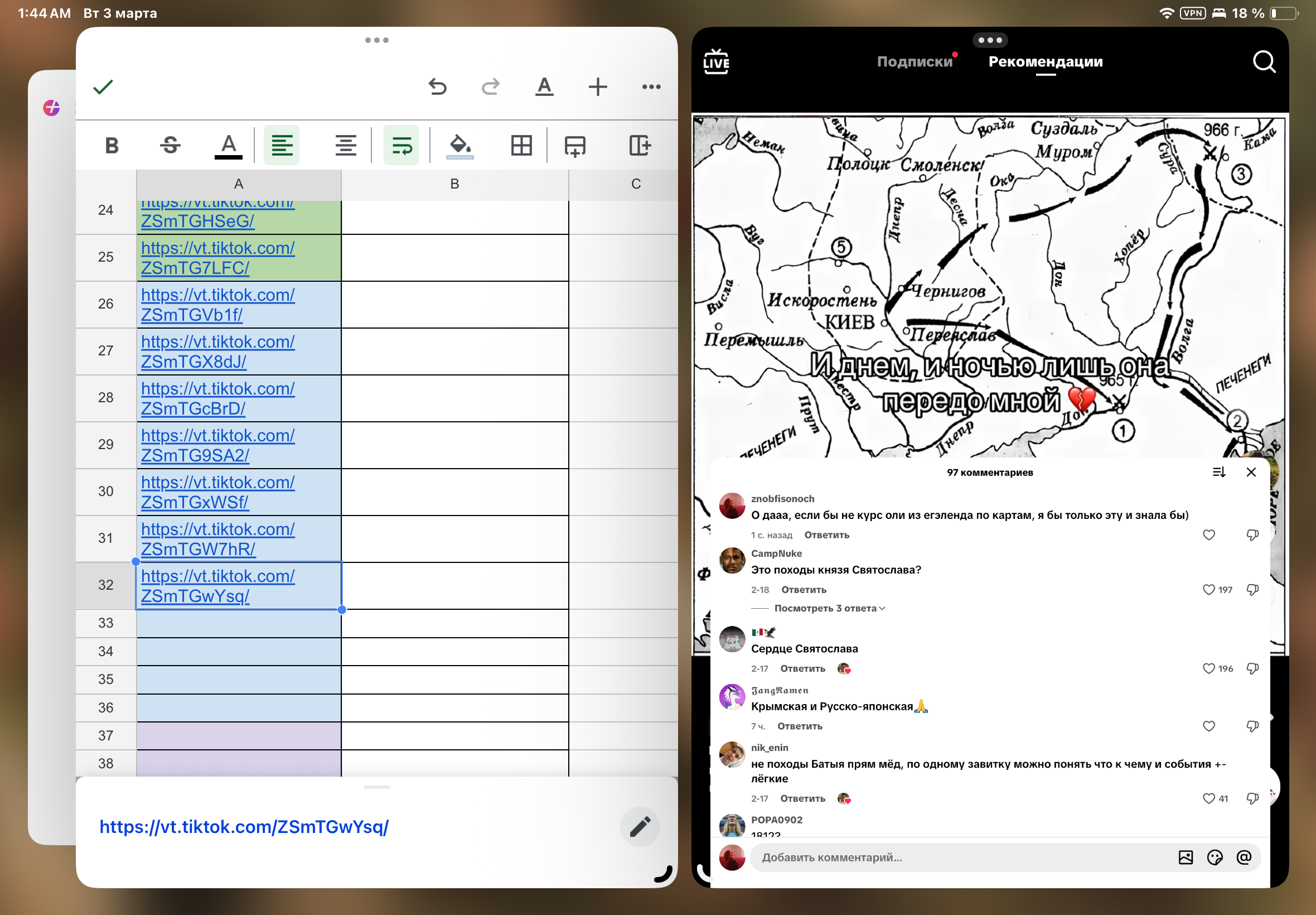
Task: Toggle bold formatting in the spreadsheet toolbar
Action: (112, 146)
